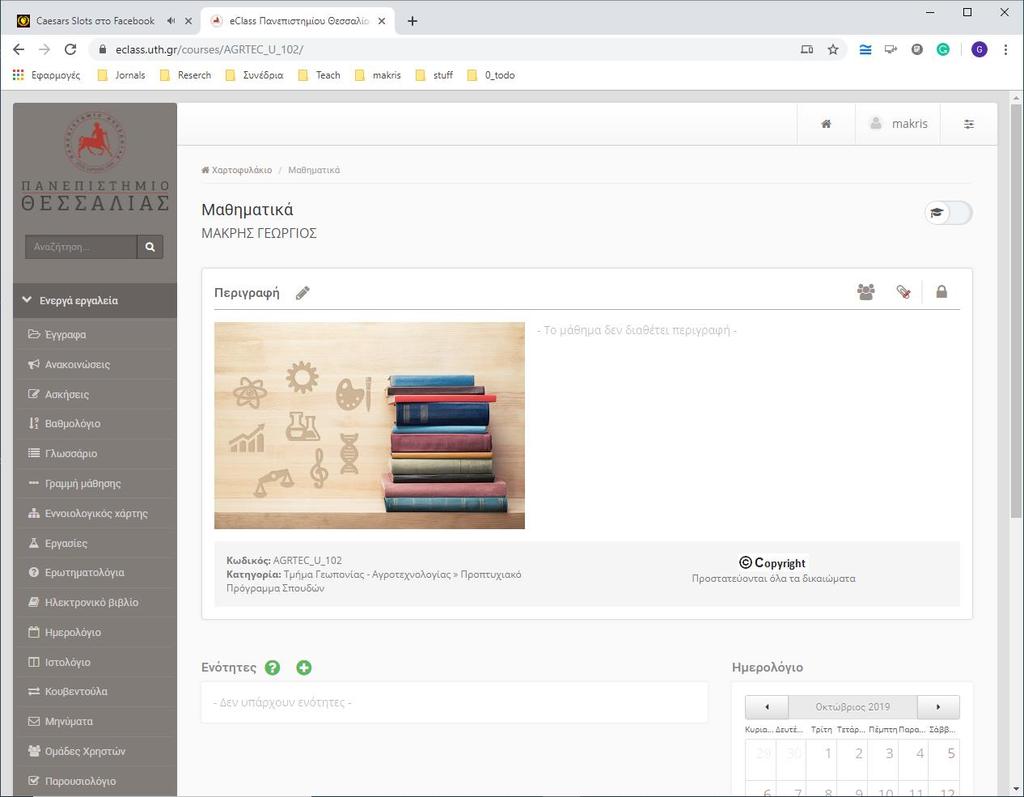Click the Copyright license label

click(773, 562)
